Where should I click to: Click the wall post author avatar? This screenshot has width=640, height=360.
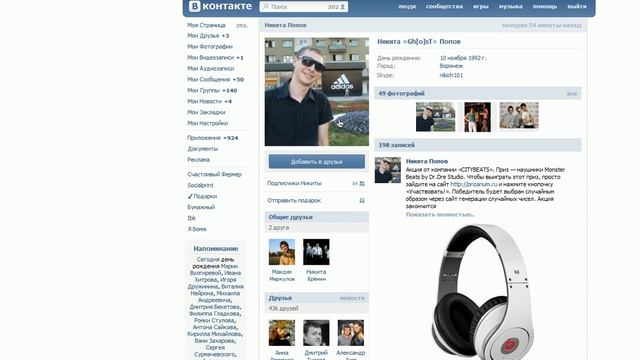click(x=388, y=170)
